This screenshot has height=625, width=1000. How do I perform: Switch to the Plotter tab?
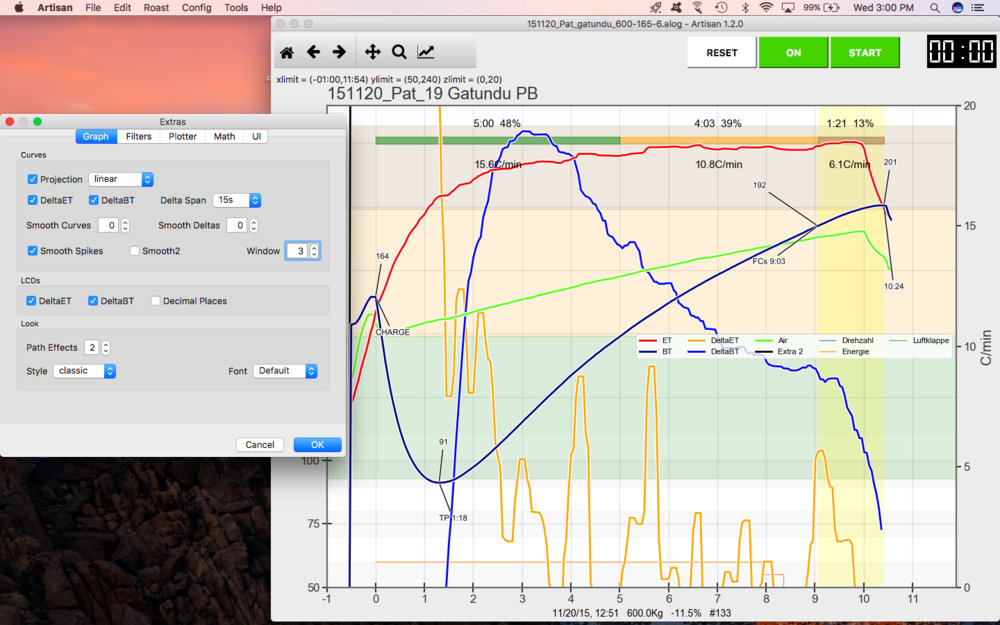(182, 136)
